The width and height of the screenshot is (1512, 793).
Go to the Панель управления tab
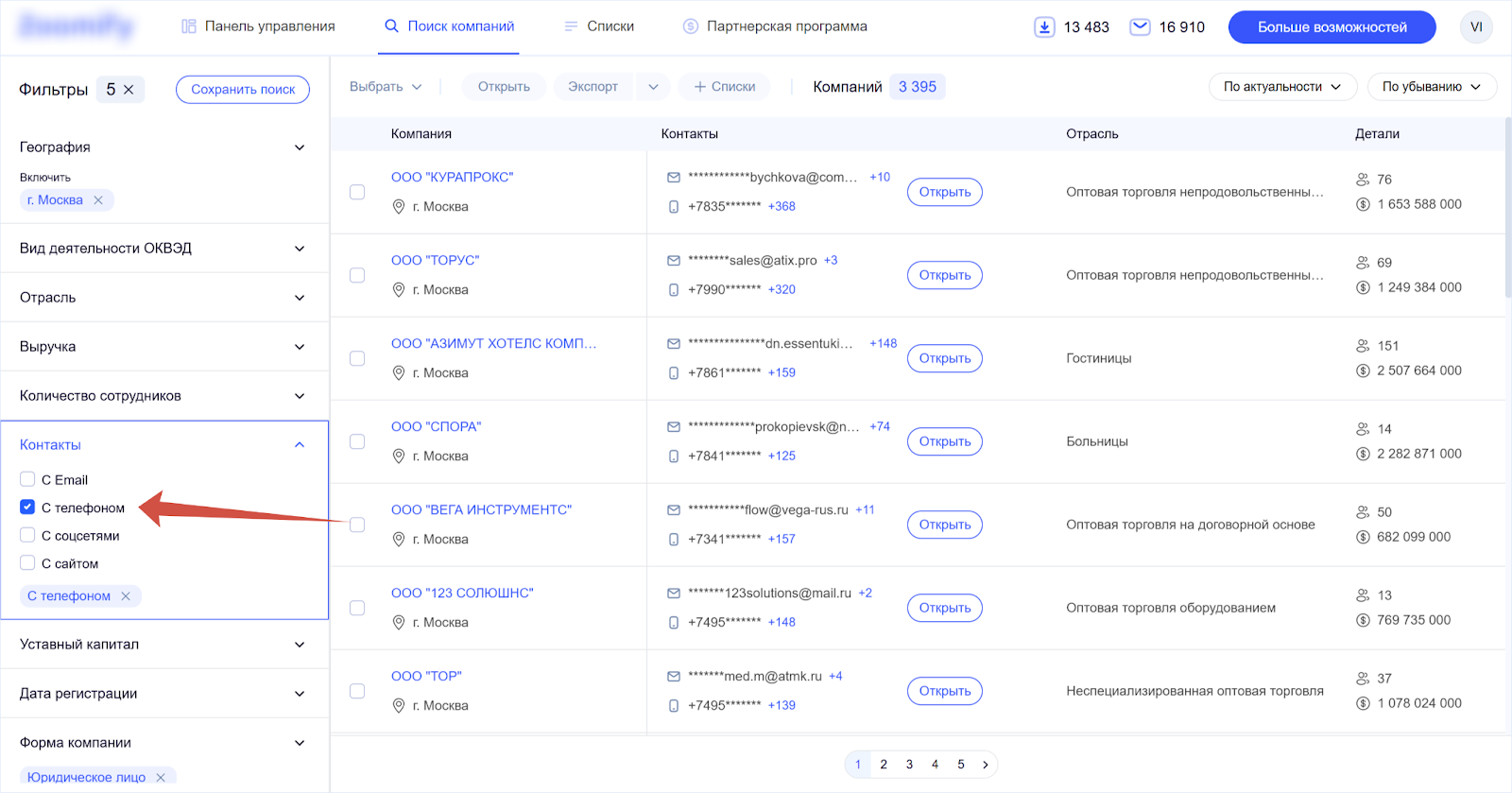coord(256,26)
